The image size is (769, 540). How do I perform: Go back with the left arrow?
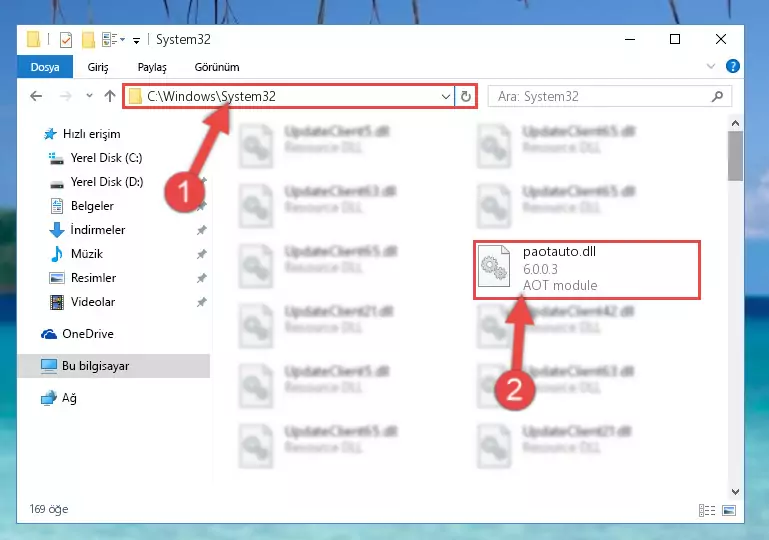(36, 96)
